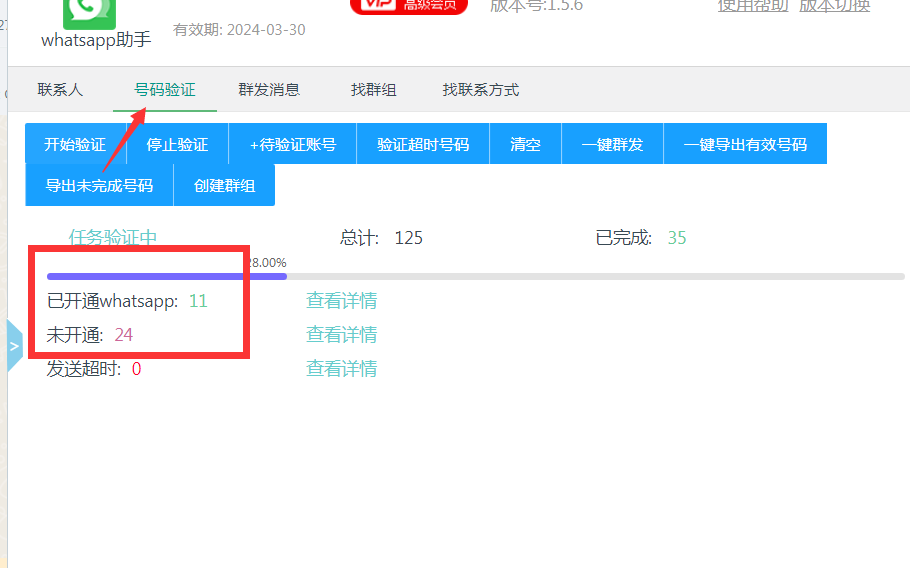Click the 版本切换 link
Viewport: 910px width, 568px height.
(835, 6)
